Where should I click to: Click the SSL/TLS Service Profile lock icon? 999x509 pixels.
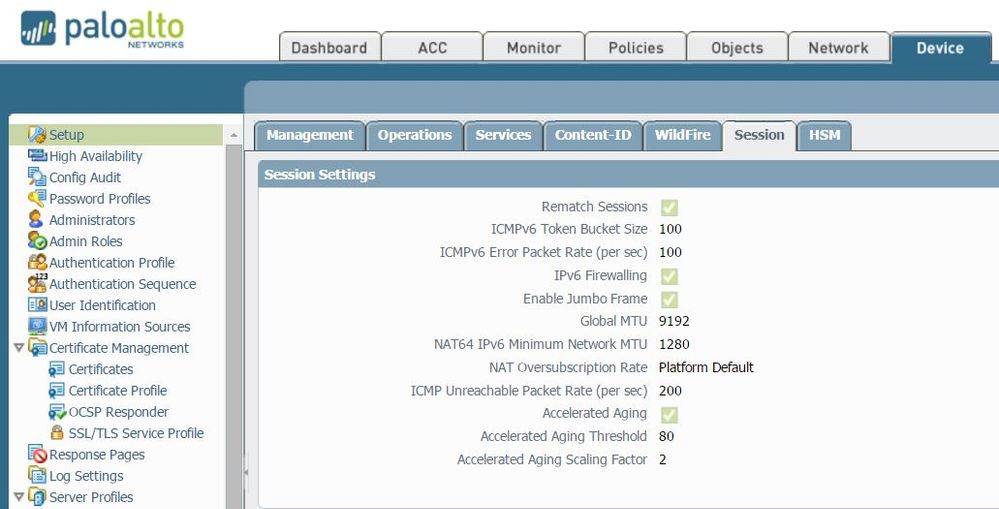[x=57, y=433]
